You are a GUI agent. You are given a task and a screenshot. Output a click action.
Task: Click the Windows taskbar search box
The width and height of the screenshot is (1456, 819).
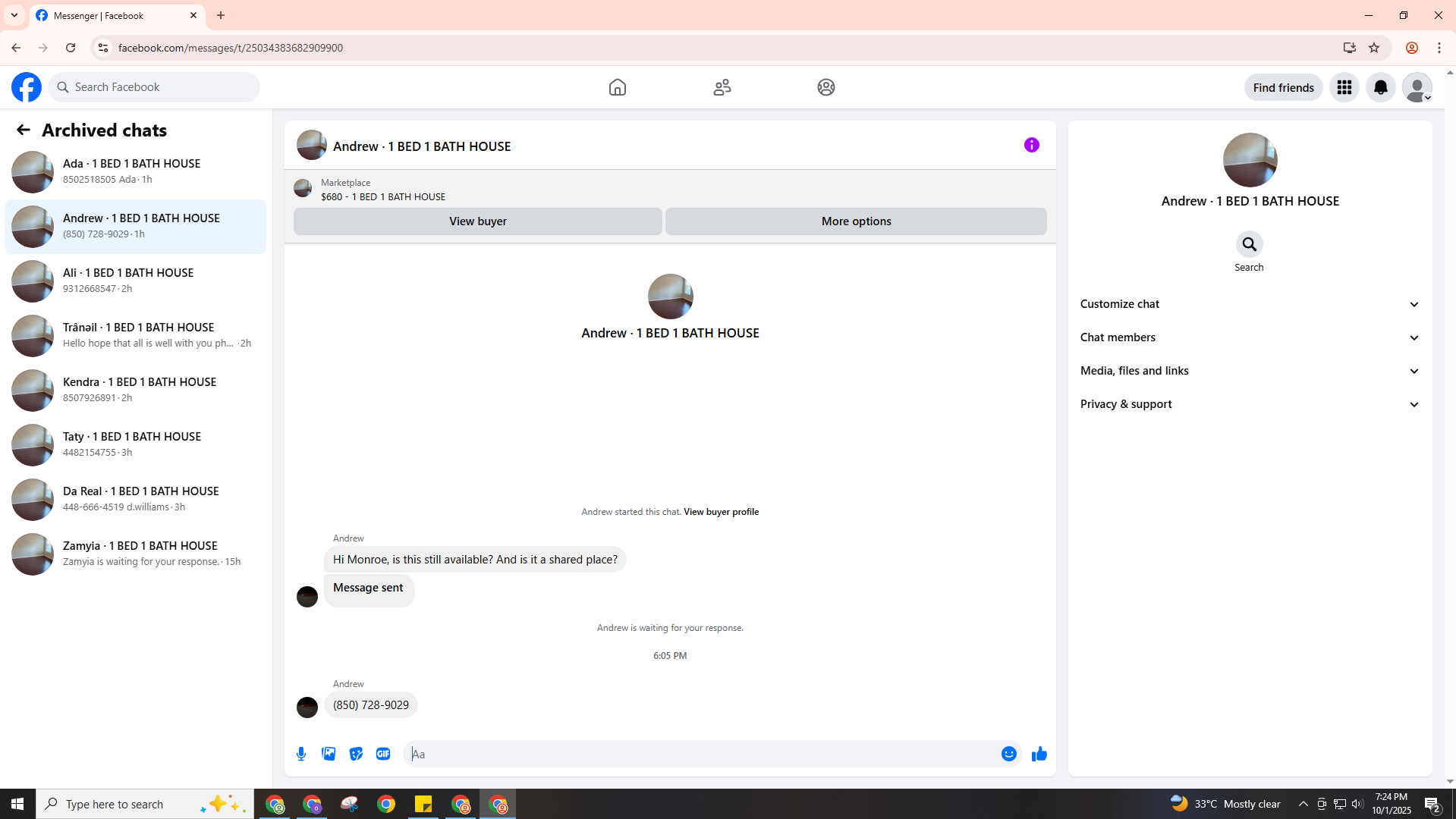point(145,804)
